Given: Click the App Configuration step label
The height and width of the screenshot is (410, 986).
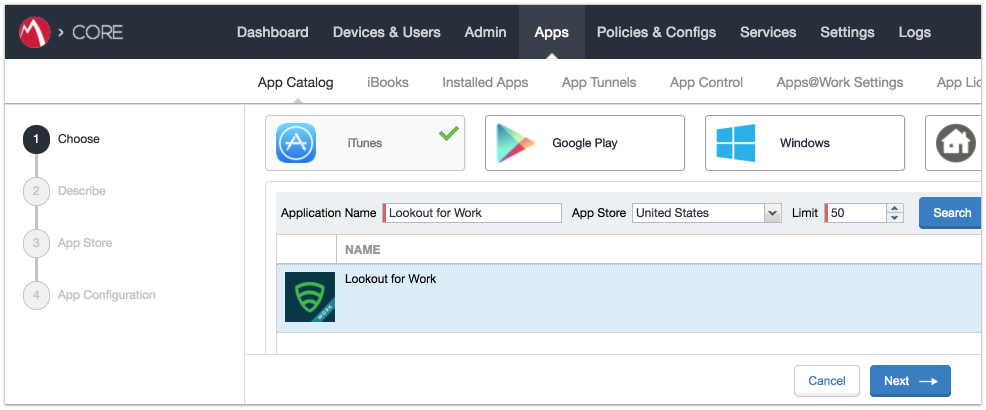Looking at the screenshot, I should click(x=107, y=296).
